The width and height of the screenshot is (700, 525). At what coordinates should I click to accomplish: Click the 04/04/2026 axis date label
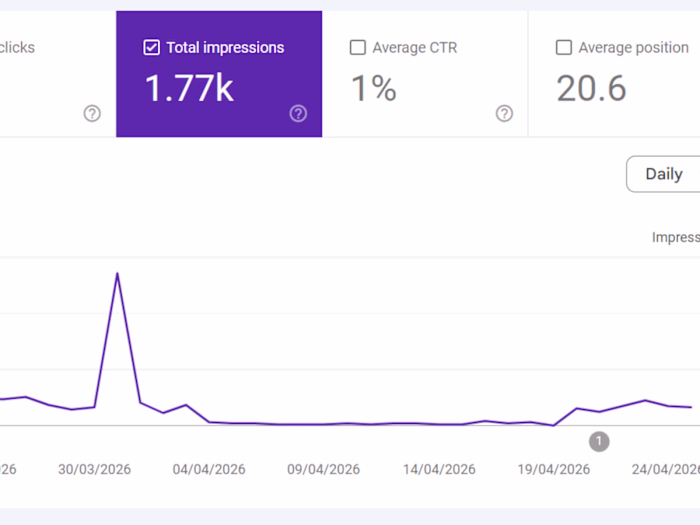pyautogui.click(x=209, y=469)
